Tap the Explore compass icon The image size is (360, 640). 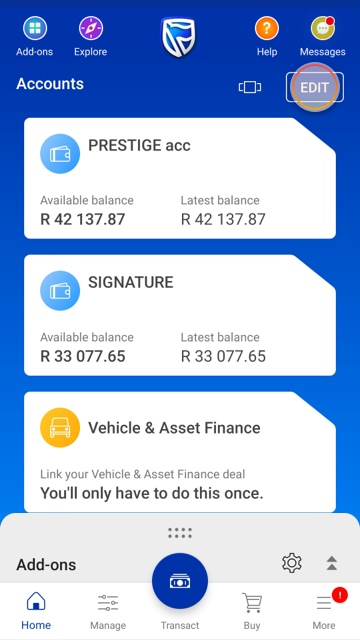tap(91, 29)
